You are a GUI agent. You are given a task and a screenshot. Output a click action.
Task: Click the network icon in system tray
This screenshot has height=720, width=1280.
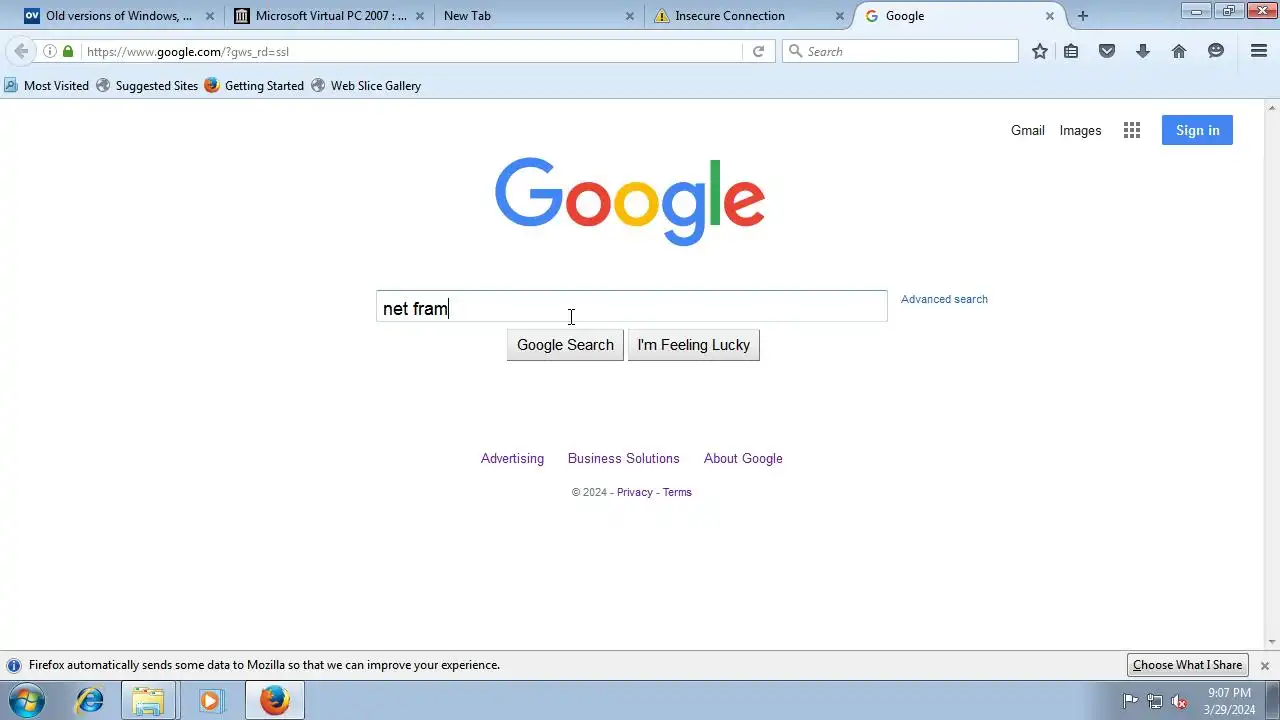coord(1155,701)
